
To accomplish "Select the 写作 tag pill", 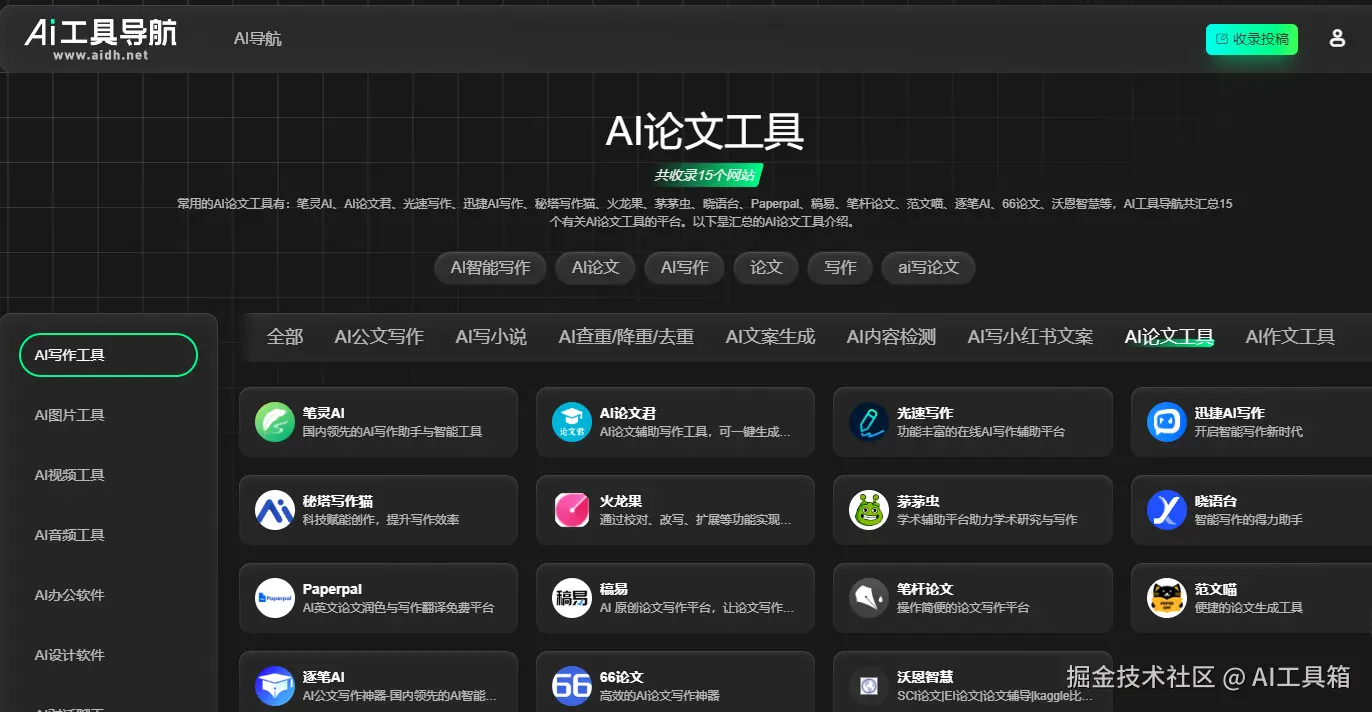I will (840, 268).
